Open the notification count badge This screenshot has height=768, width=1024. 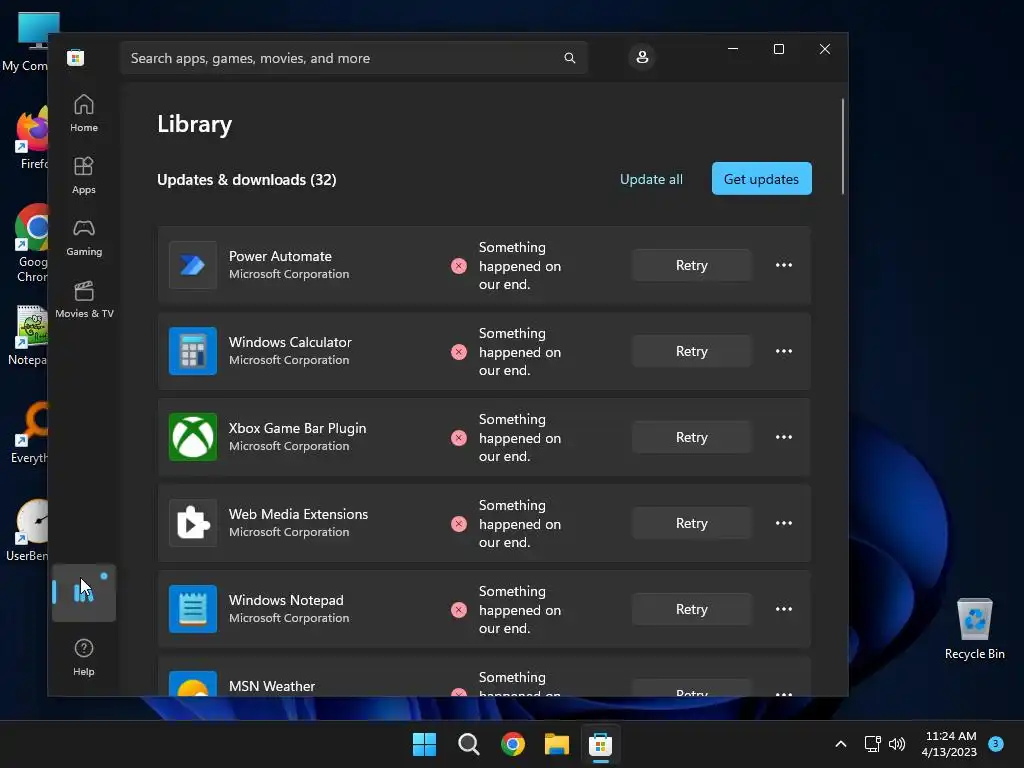point(995,744)
